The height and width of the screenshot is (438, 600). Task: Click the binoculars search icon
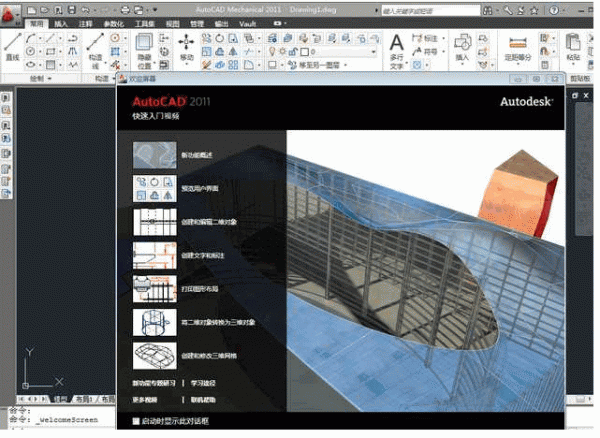point(487,11)
